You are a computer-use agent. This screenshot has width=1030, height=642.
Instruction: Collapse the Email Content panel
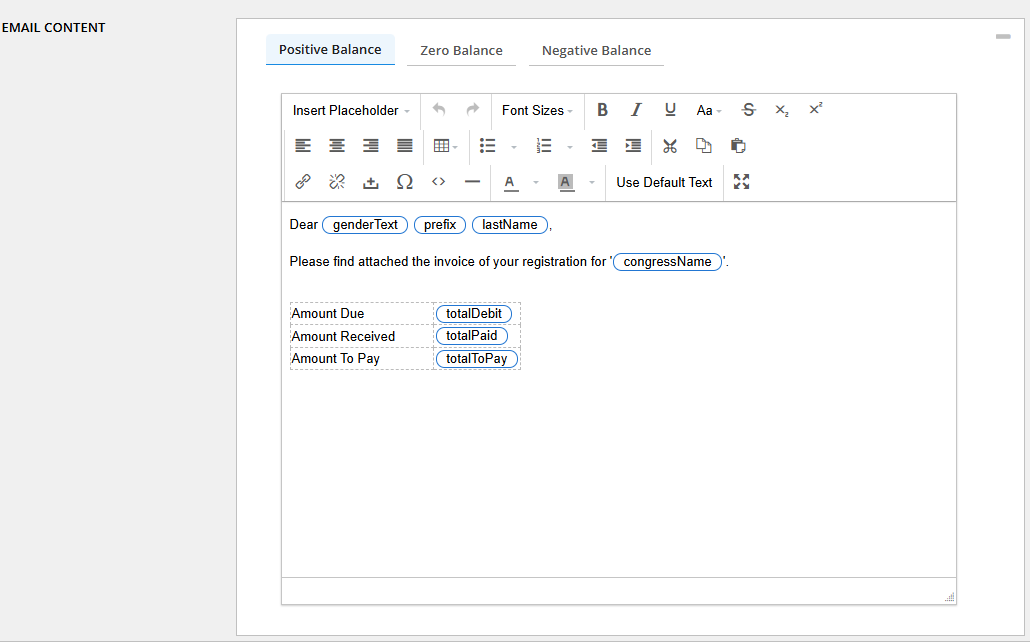[x=1003, y=36]
